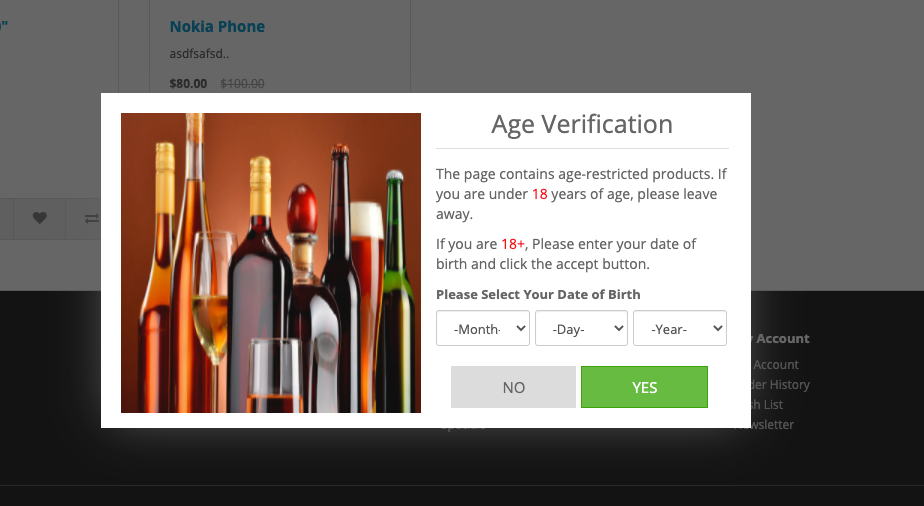
Task: Expand the -Day- selection dropdown
Action: 581,328
